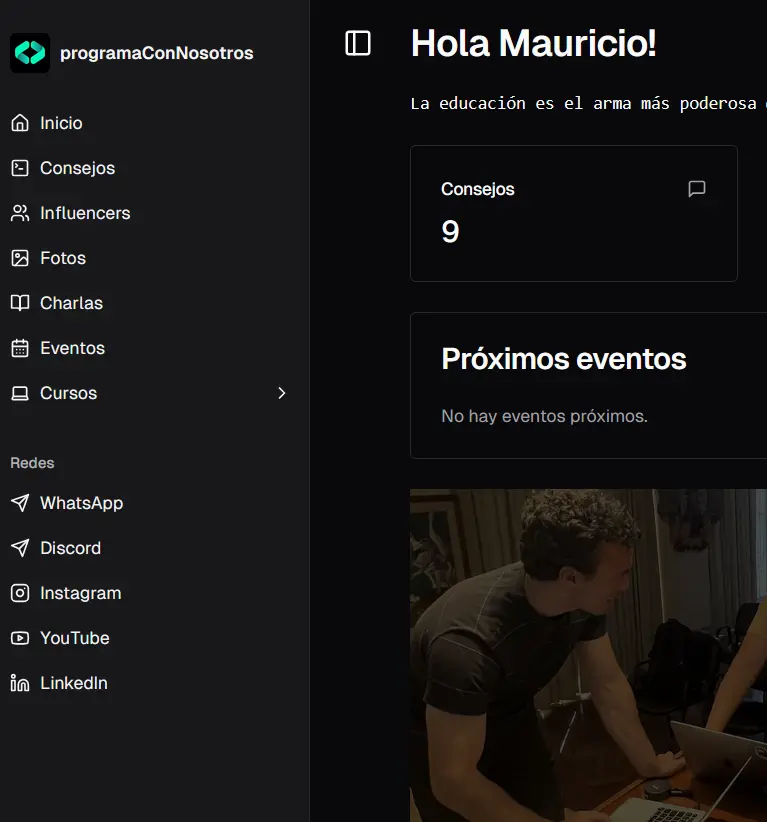This screenshot has width=767, height=822.
Task: Toggle the sidebar panel button
Action: tap(358, 43)
